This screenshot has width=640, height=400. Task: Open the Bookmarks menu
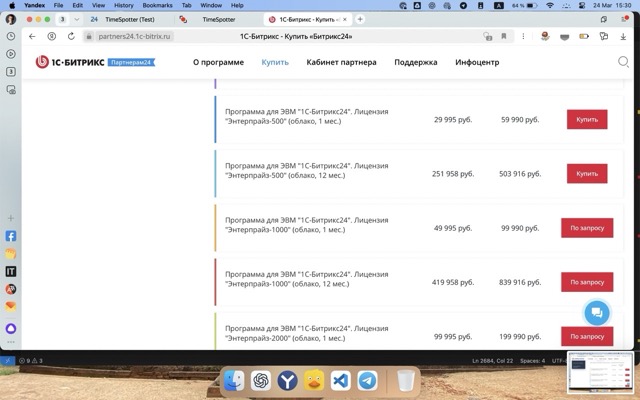pyautogui.click(x=157, y=5)
